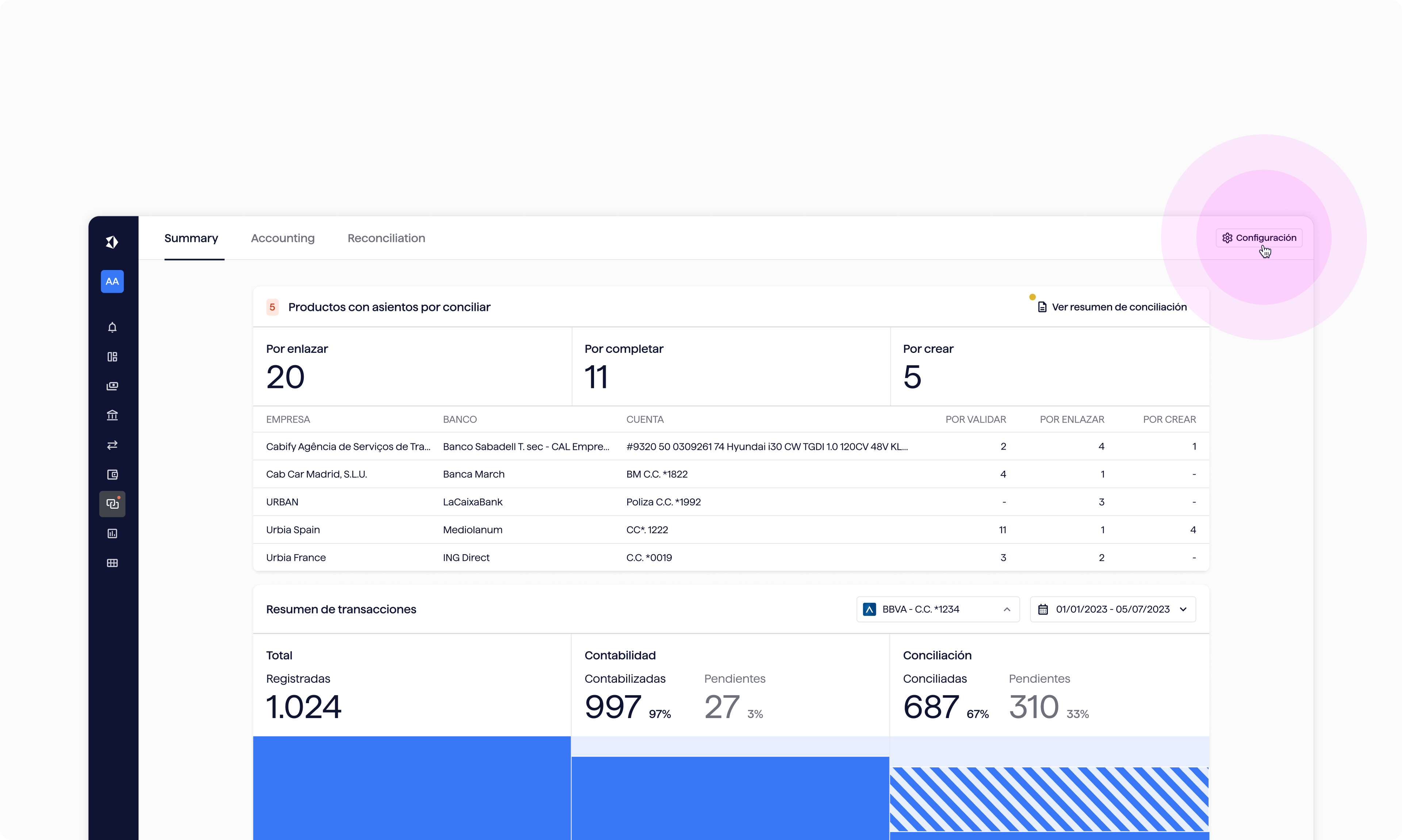
Task: Click the transfers arrows icon in sidebar
Action: click(112, 445)
